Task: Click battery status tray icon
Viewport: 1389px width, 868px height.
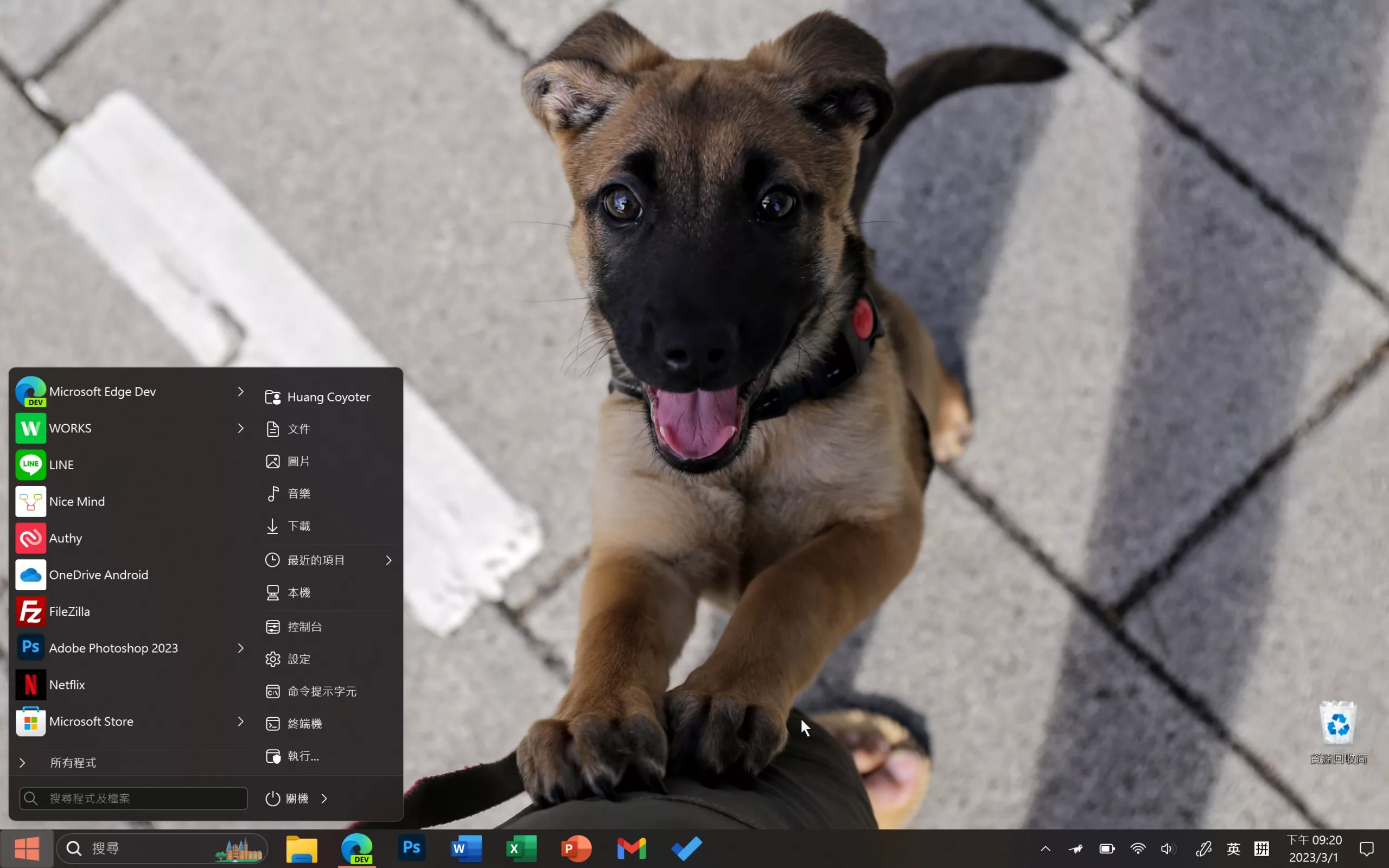Action: click(1107, 848)
